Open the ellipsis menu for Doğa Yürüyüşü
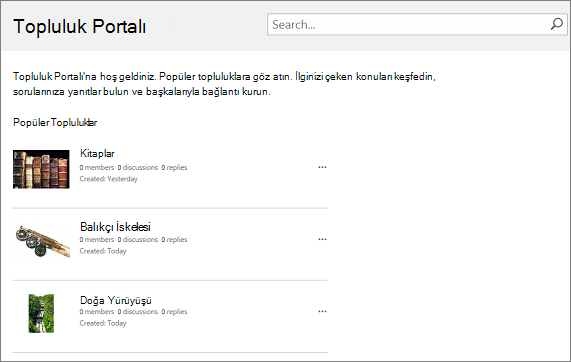 [x=322, y=311]
